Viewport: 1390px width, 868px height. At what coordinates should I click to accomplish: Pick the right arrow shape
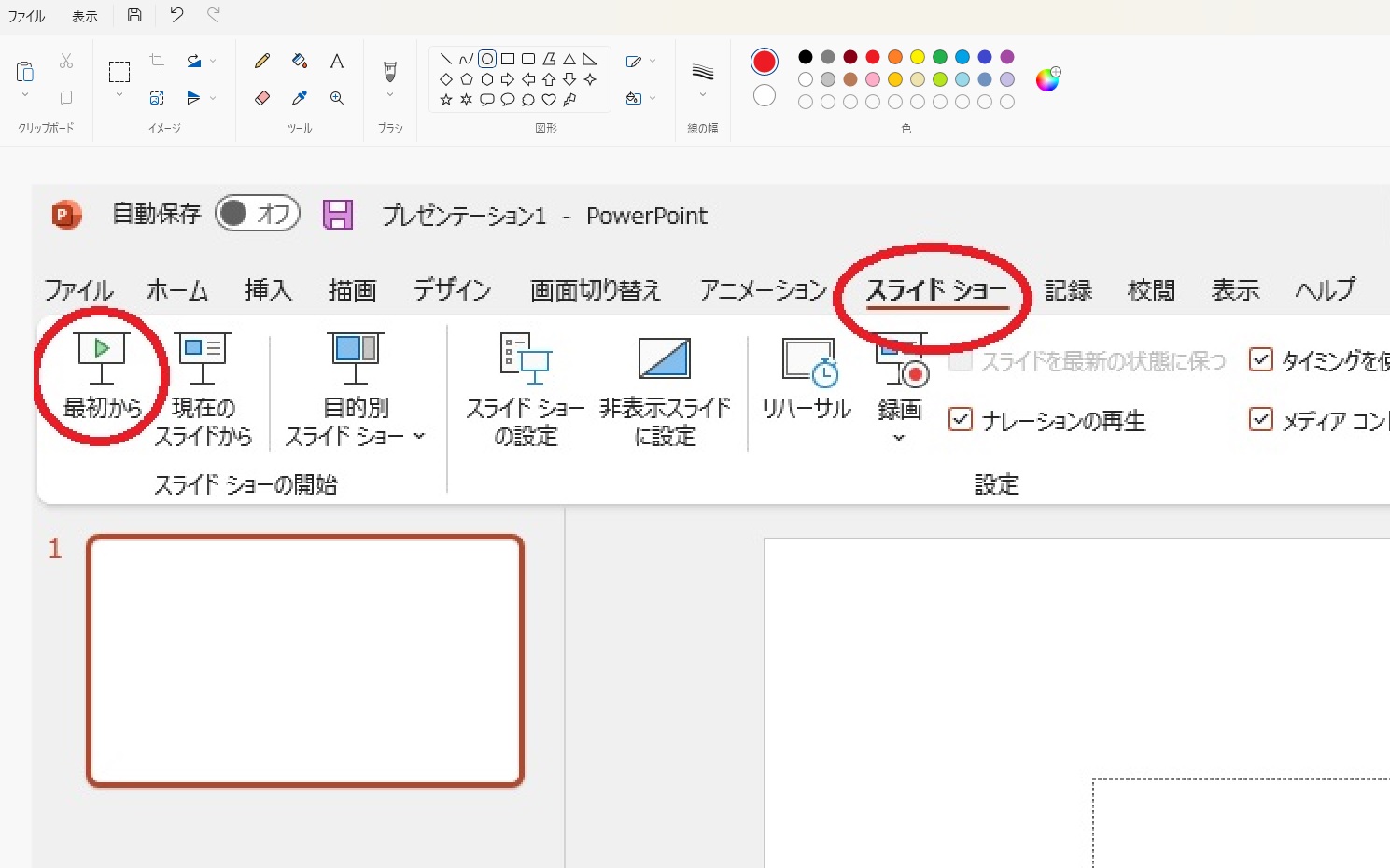pyautogui.click(x=508, y=79)
